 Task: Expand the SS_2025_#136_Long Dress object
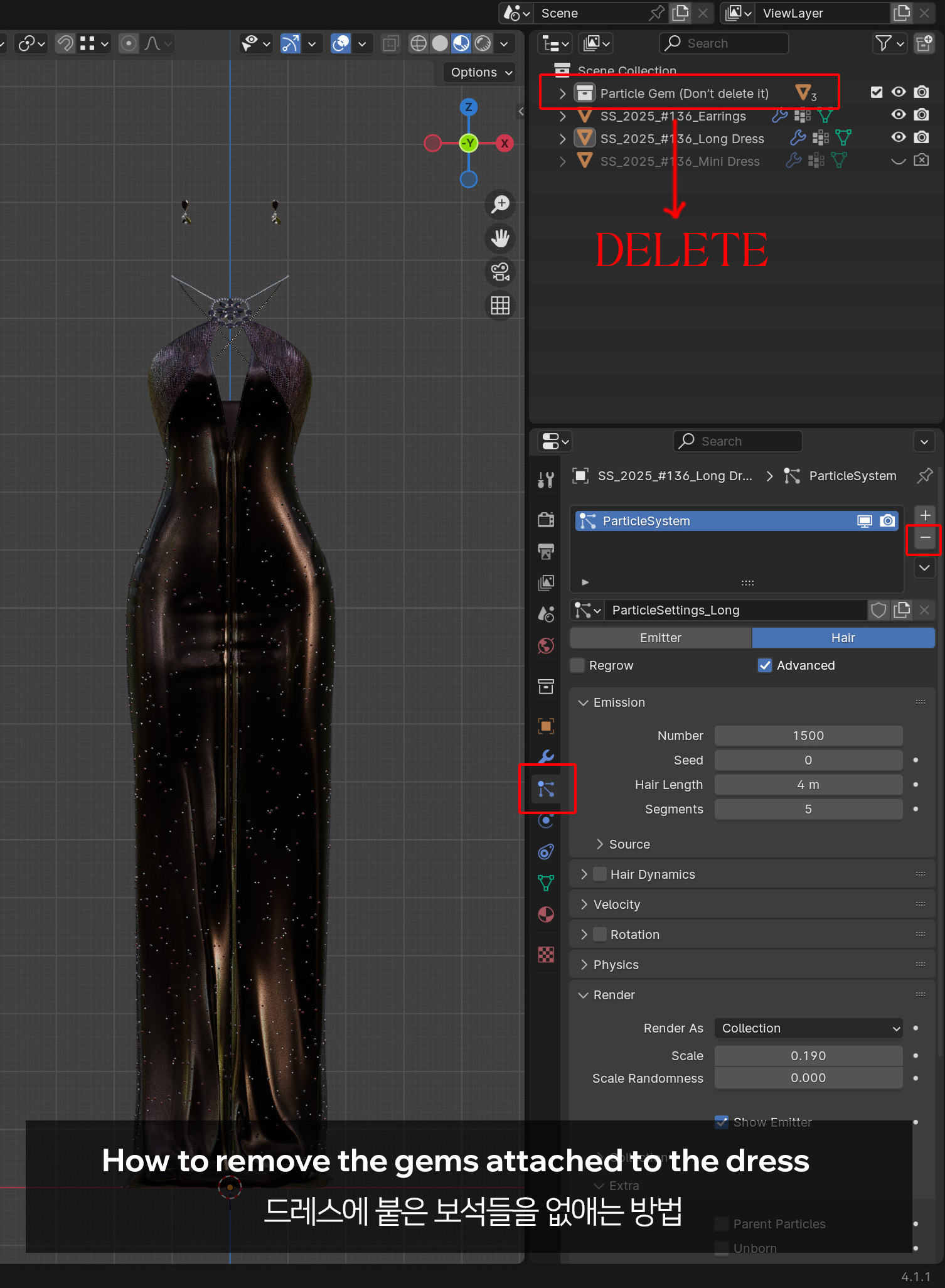point(563,139)
